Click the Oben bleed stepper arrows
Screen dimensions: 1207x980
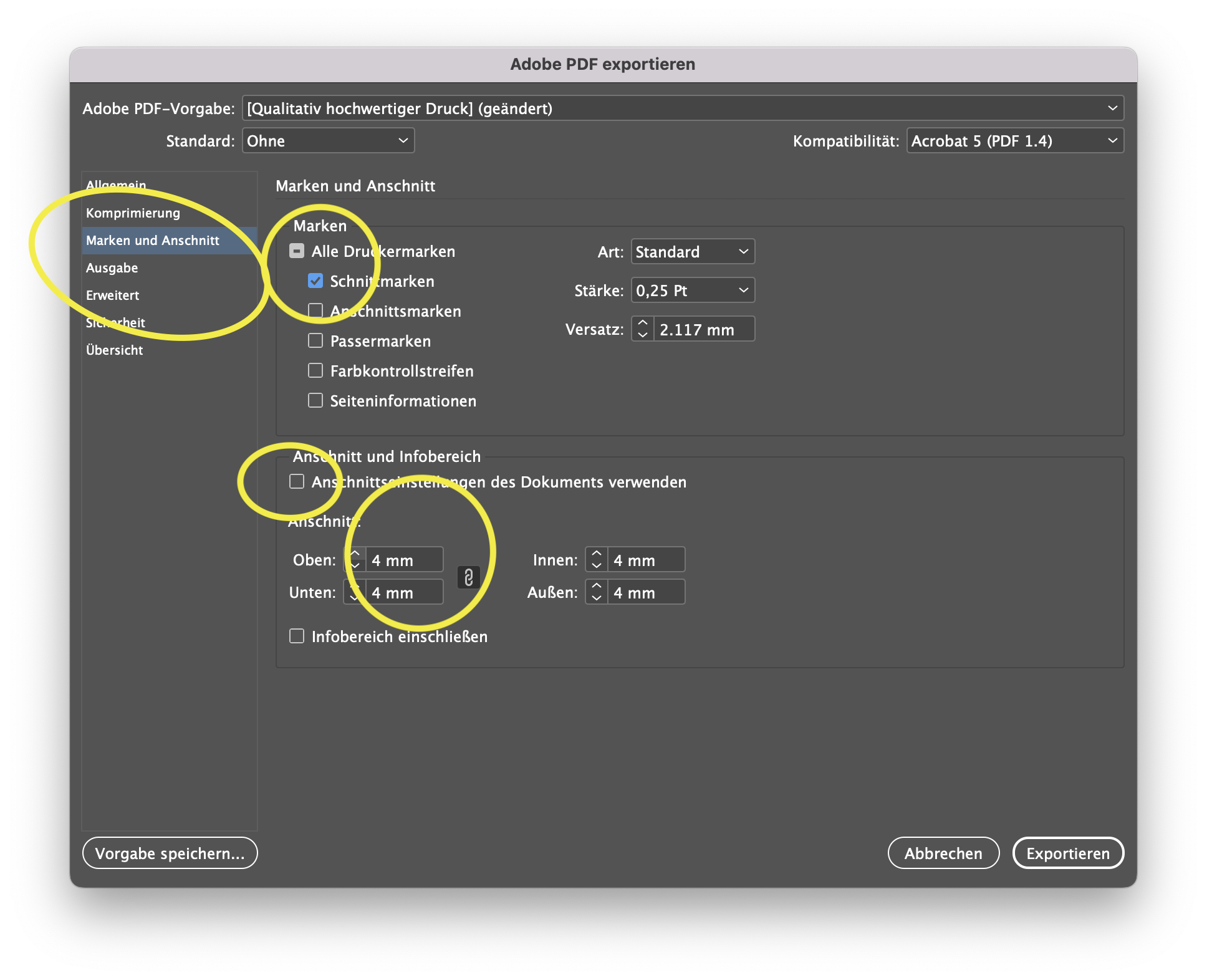coord(355,559)
